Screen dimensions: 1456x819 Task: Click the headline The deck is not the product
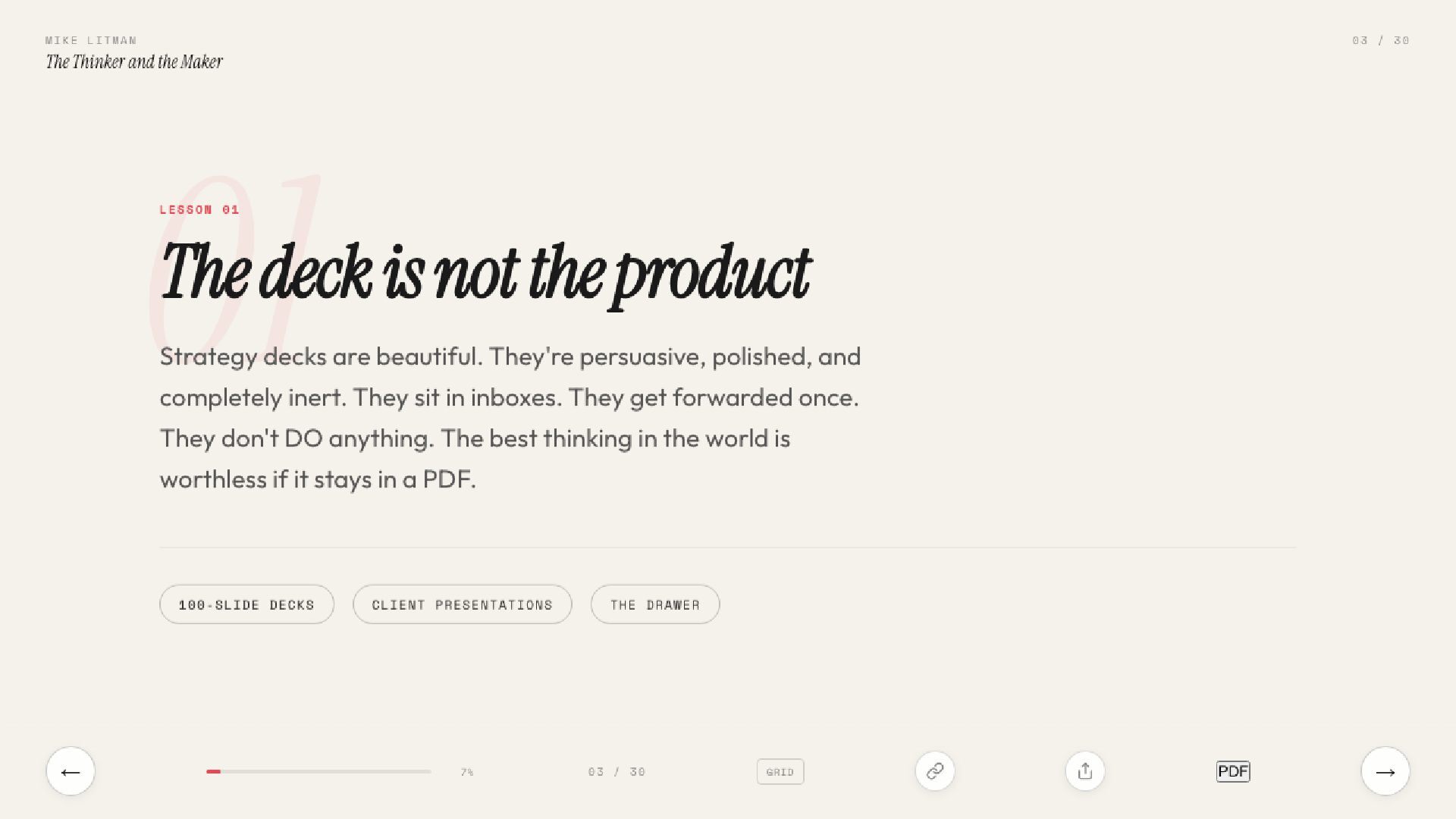(485, 273)
